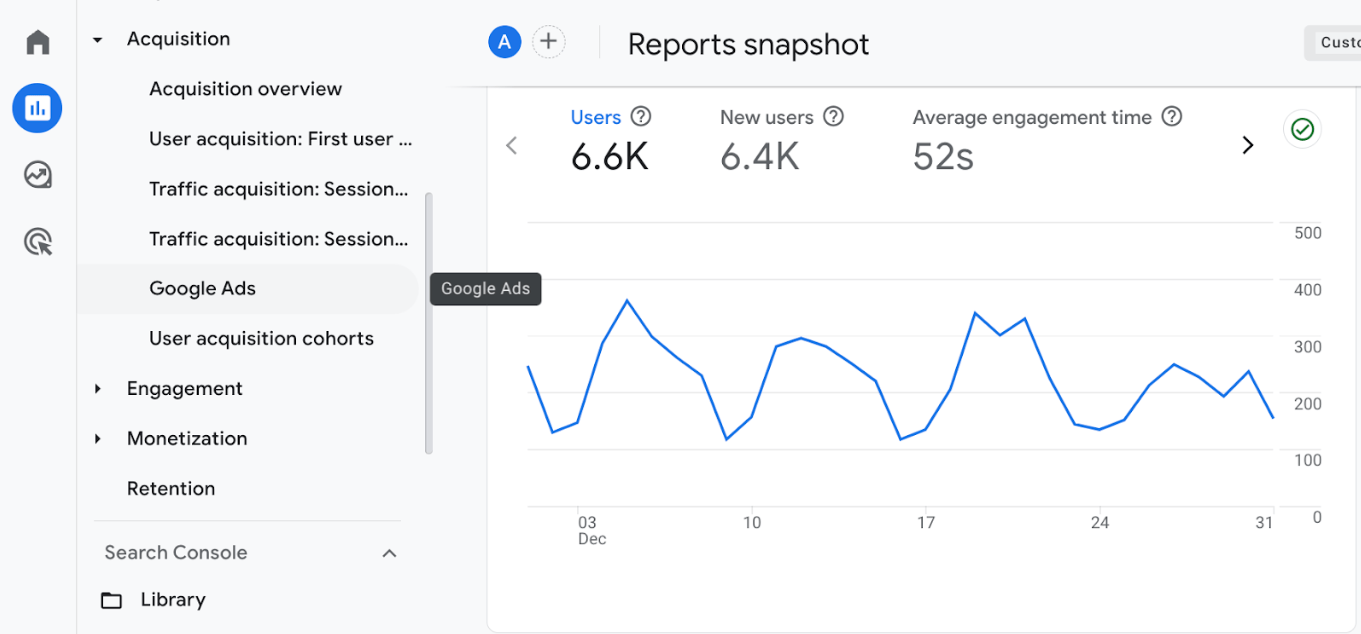
Task: Open the Library folder link
Action: pos(172,600)
